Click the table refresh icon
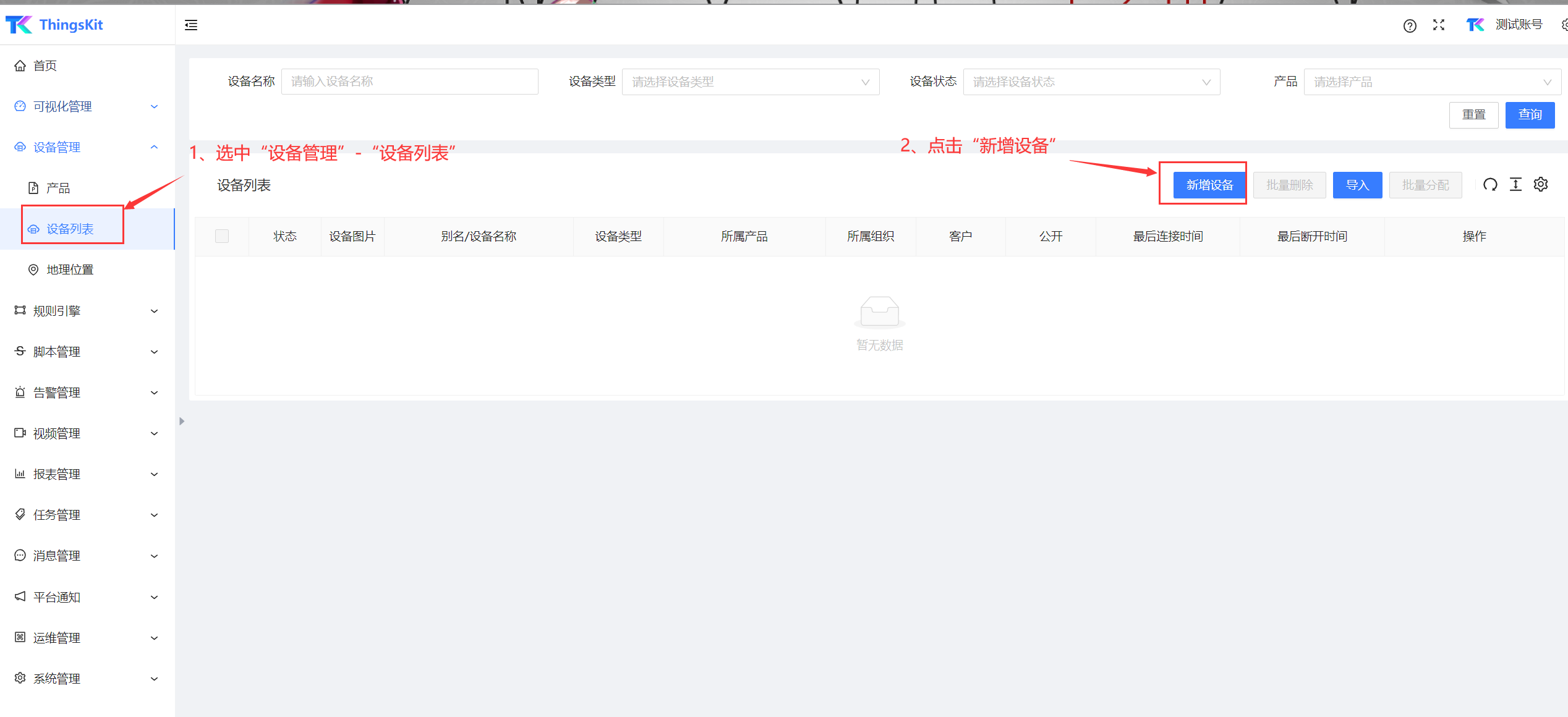 click(x=1490, y=185)
